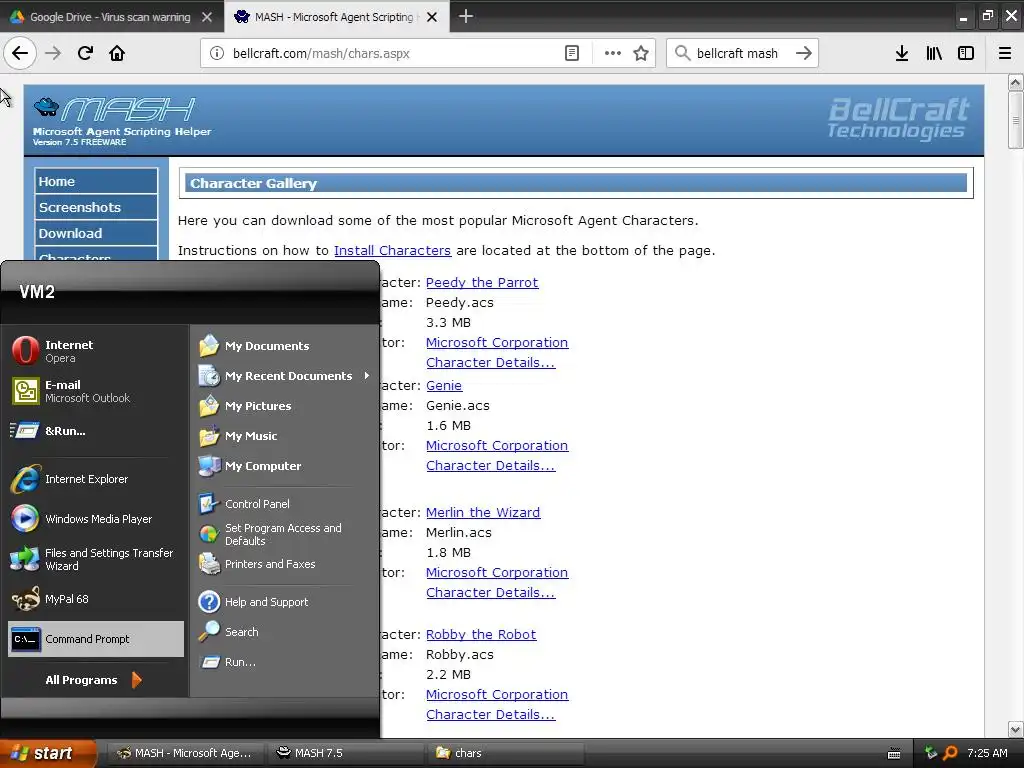Switch to chars folder taskbar button
This screenshot has width=1024, height=768.
[504, 753]
